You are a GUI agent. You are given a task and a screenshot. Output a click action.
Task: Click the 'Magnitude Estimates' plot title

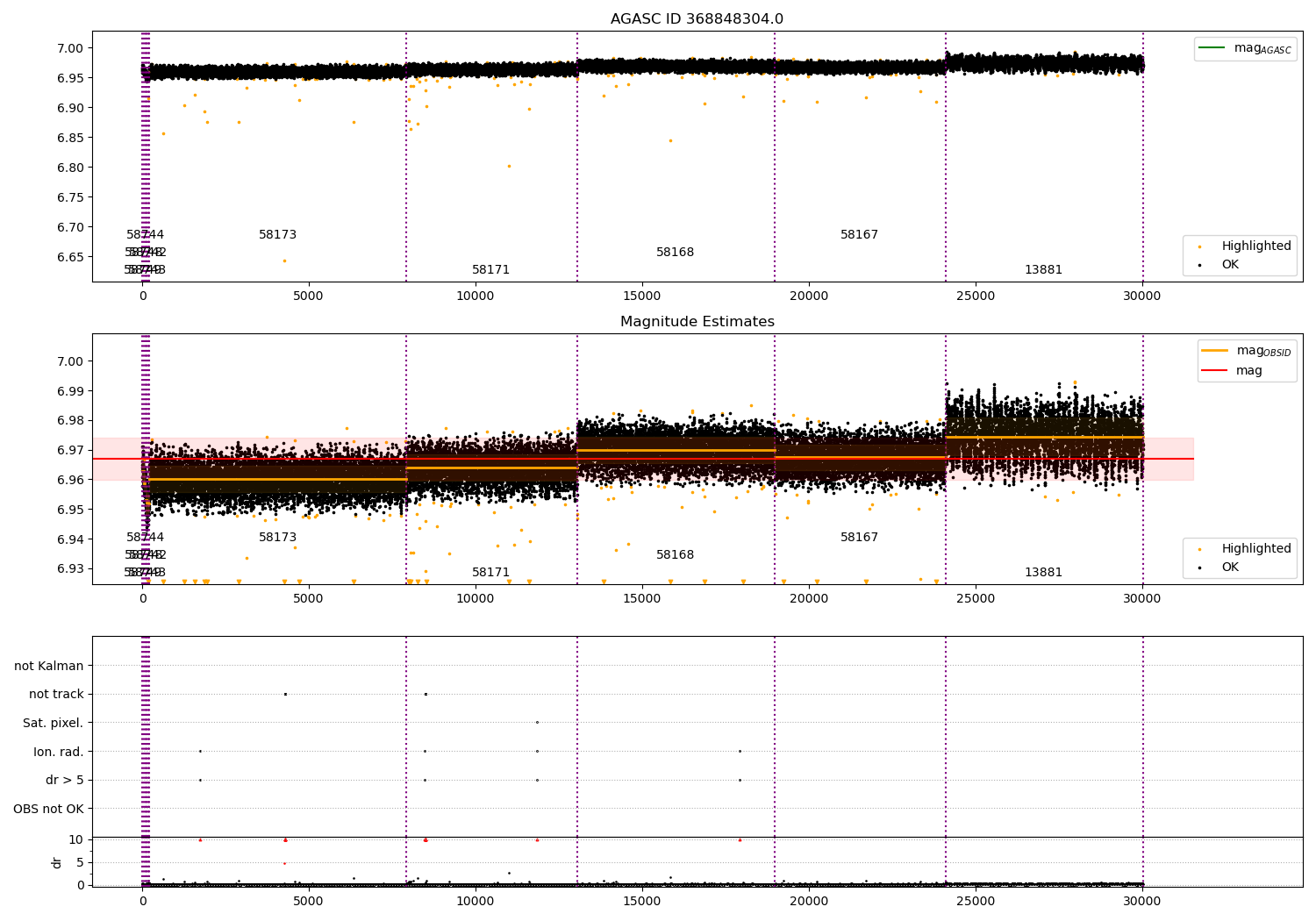[x=697, y=322]
